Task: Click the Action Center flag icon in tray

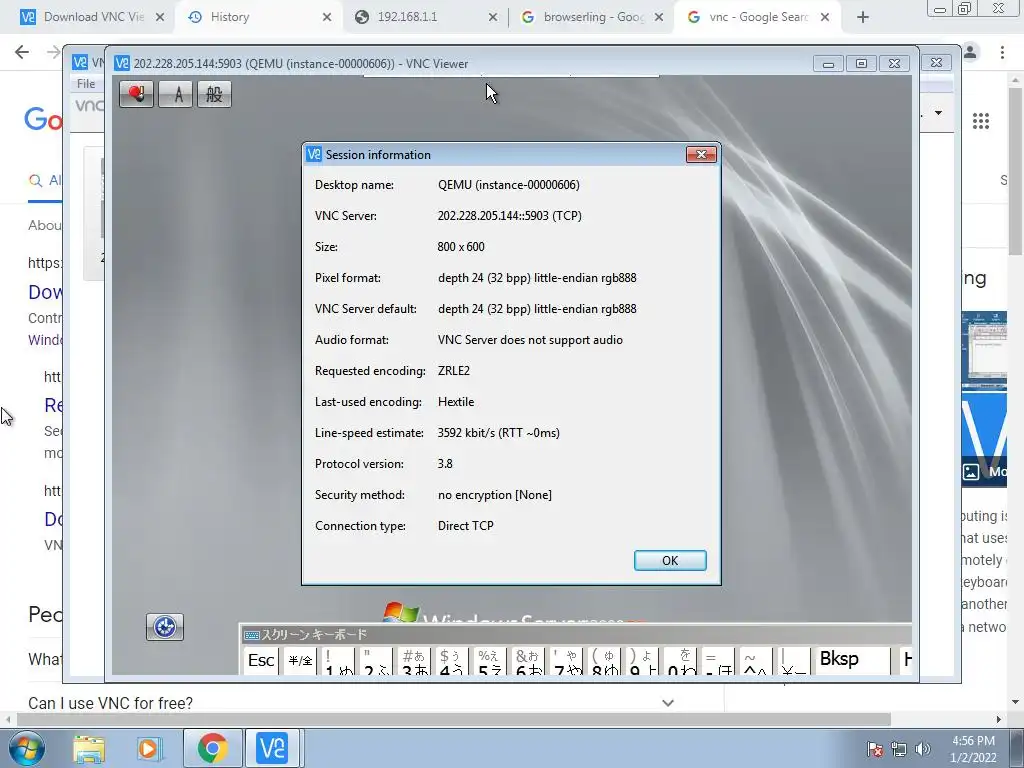Action: [x=875, y=749]
